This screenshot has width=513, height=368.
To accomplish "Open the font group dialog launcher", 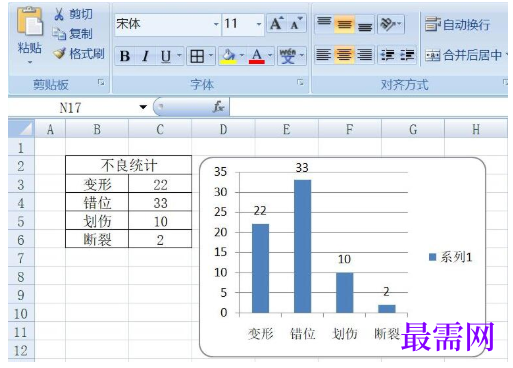I will pos(300,82).
